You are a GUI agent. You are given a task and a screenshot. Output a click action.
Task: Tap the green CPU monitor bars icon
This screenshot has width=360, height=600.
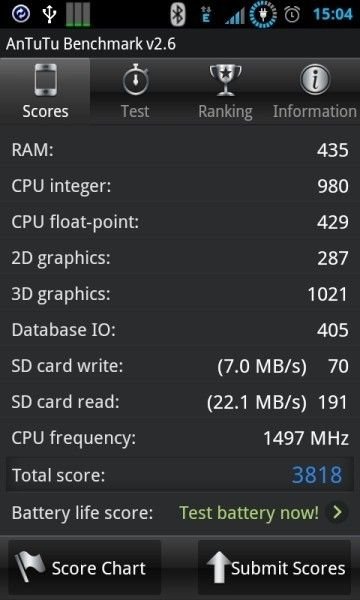78,14
